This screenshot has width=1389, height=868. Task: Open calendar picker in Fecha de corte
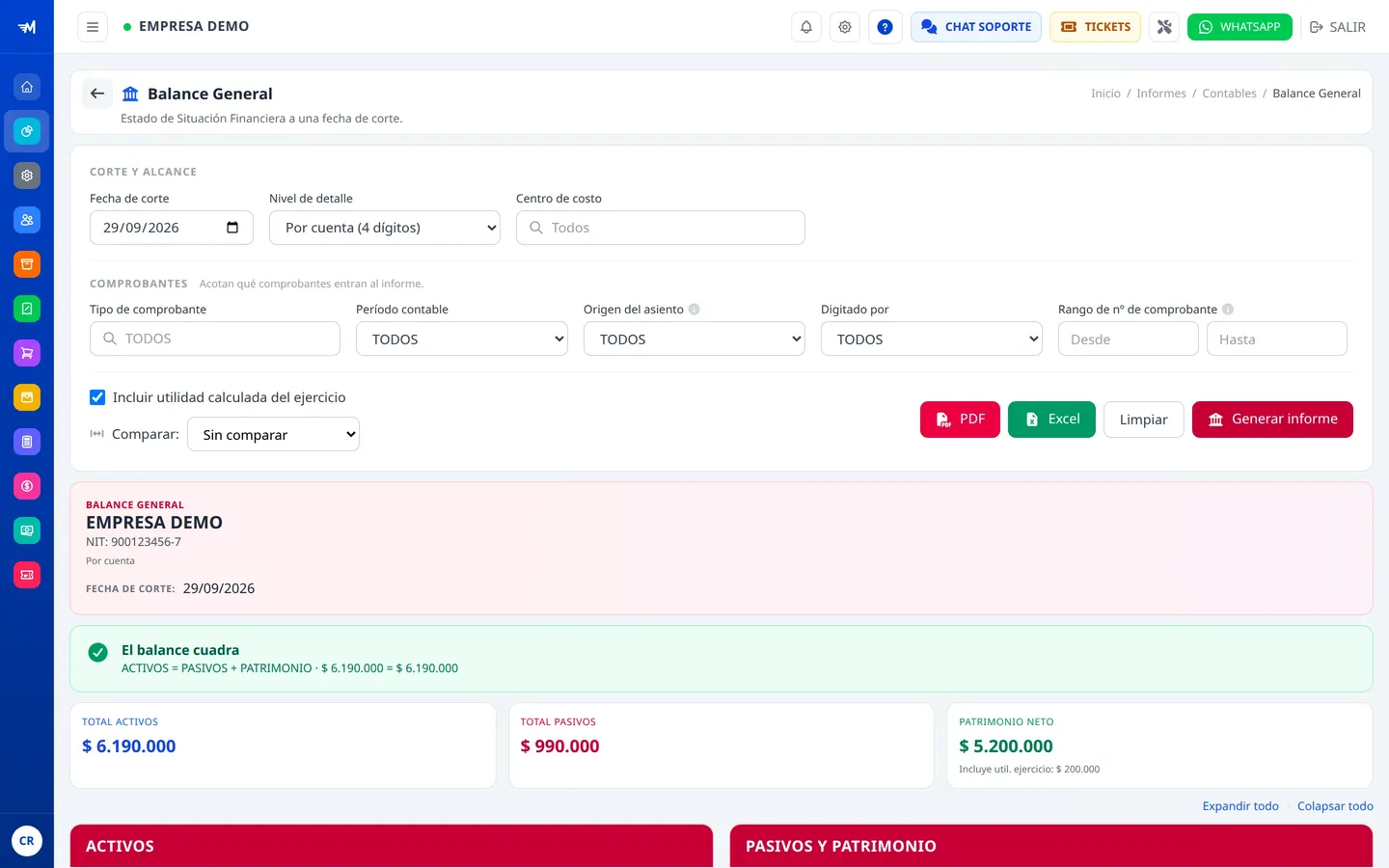232,228
